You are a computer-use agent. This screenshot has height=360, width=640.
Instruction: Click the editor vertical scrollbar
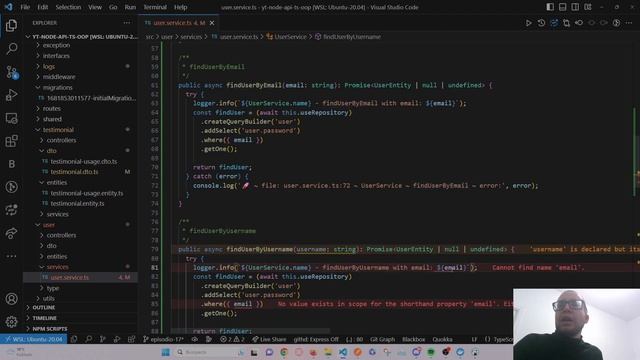tap(637, 188)
